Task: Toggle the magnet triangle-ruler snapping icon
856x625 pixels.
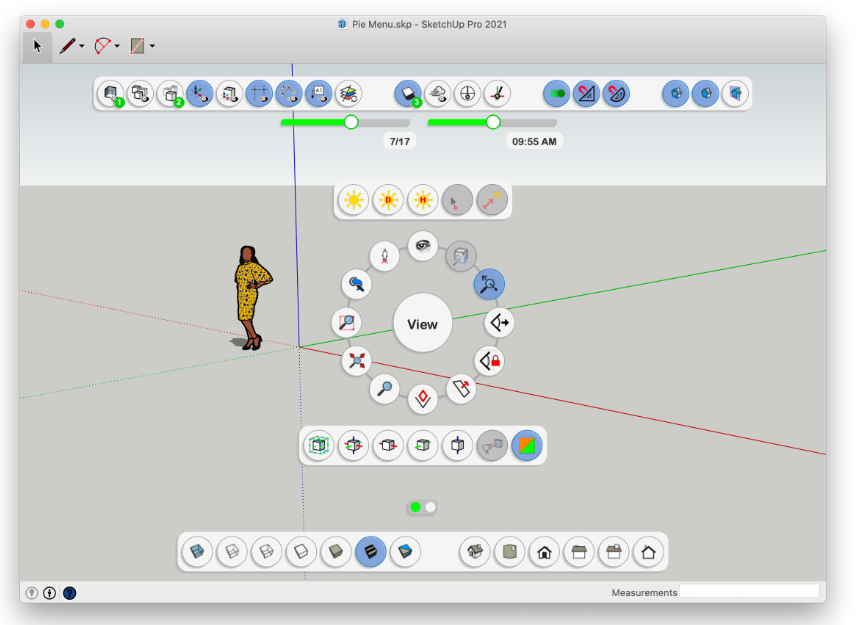Action: click(586, 93)
